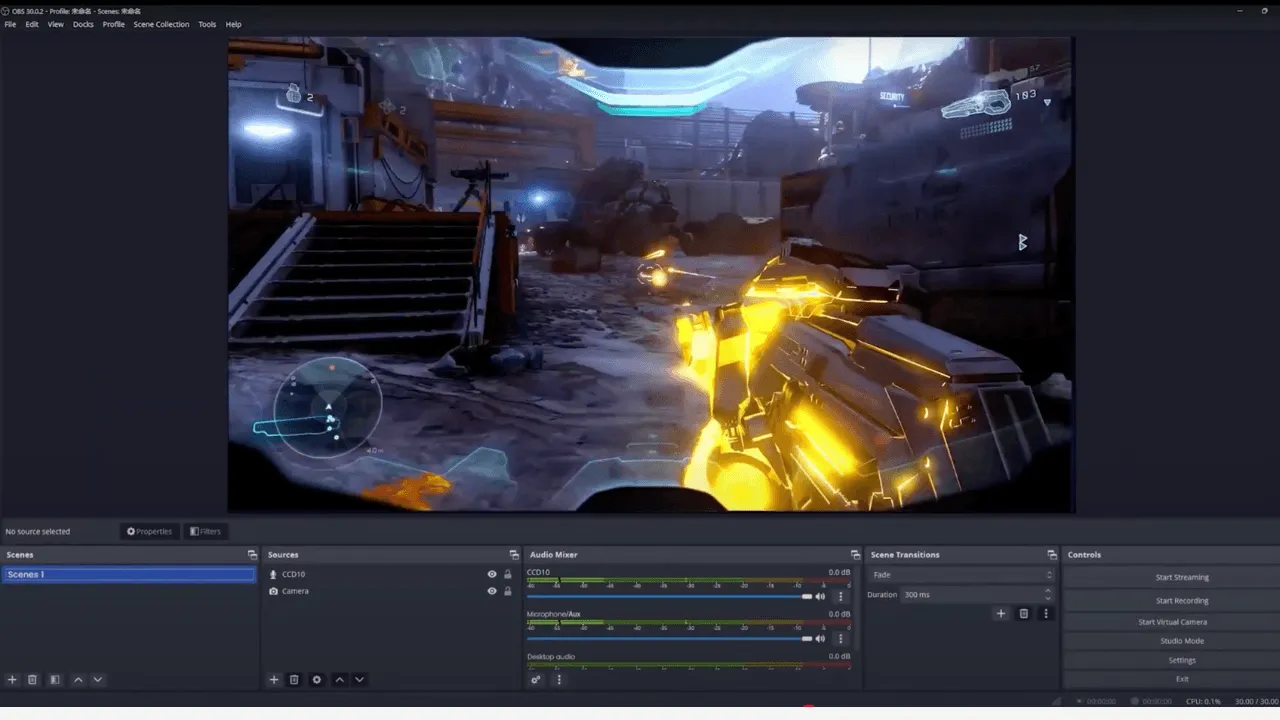The height and width of the screenshot is (720, 1280).
Task: Click the microphone icon beside CCD10 source
Action: coord(274,574)
